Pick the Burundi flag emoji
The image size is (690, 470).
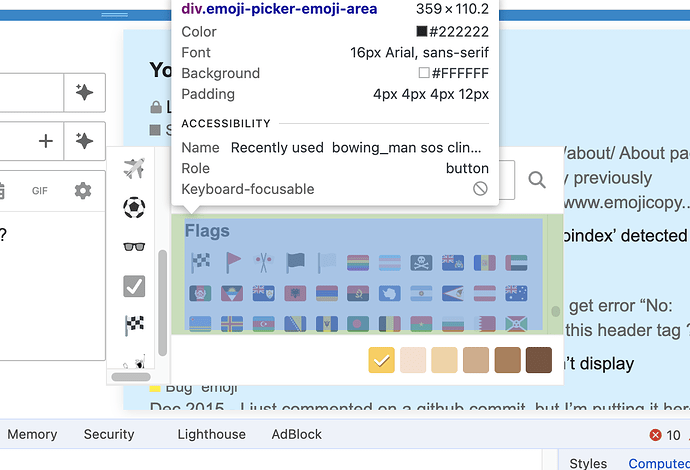[516, 324]
